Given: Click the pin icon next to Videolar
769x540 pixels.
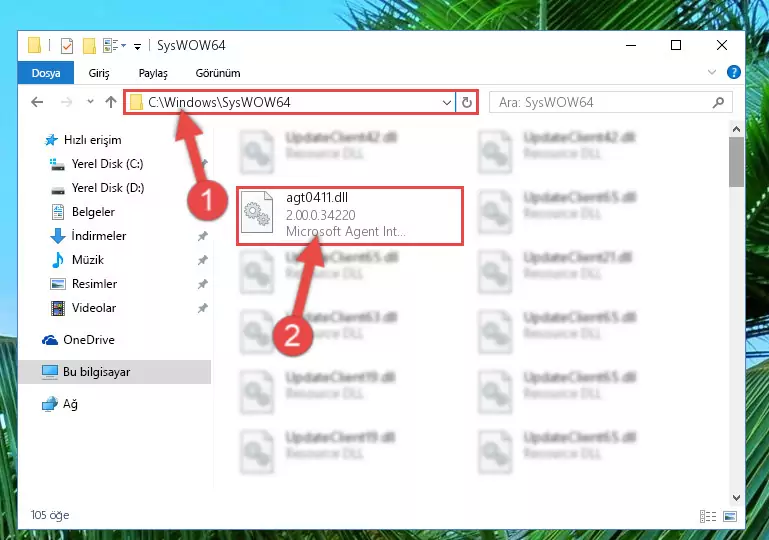Looking at the screenshot, I should 202,309.
